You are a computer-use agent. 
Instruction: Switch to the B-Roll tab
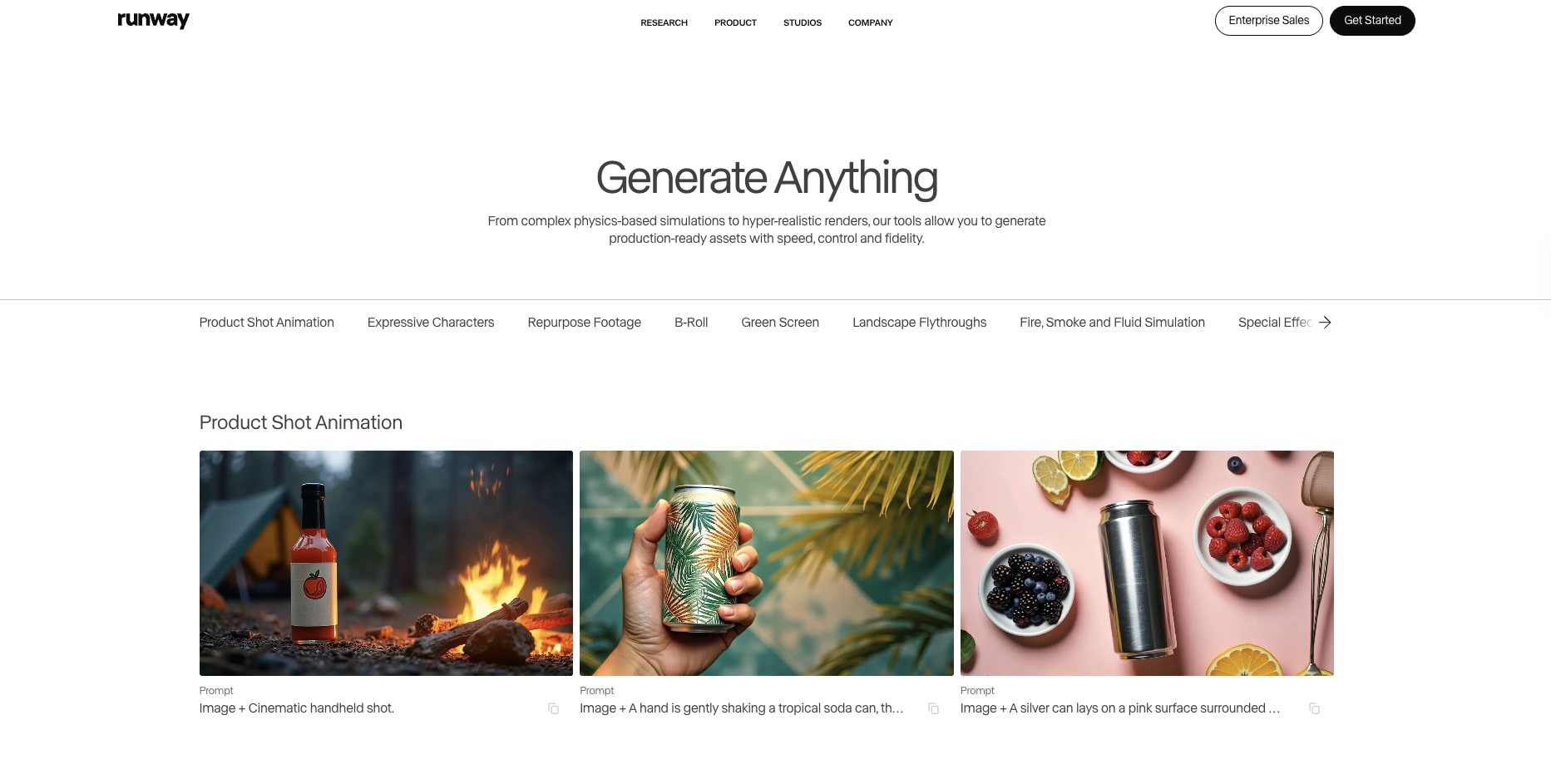click(691, 323)
